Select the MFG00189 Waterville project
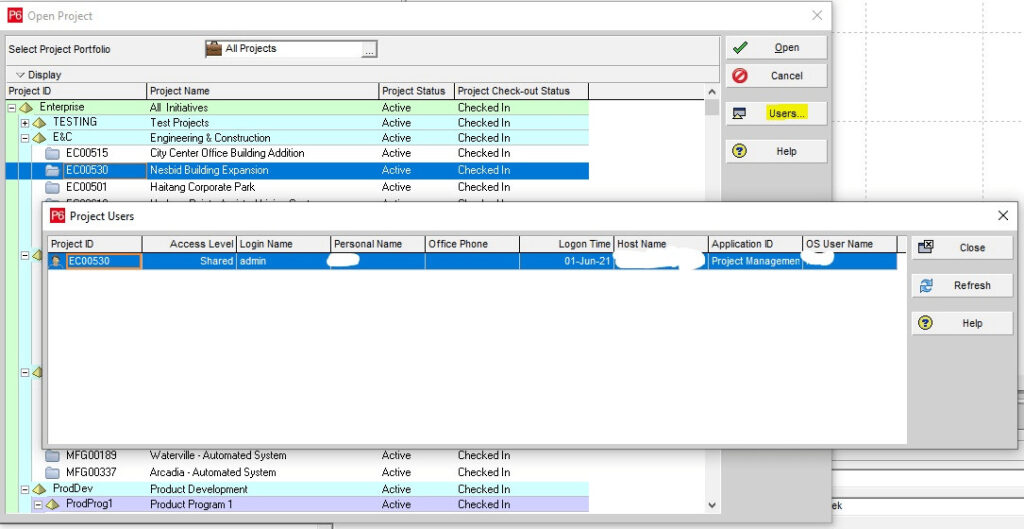Viewport: 1024px width, 529px height. [297, 456]
